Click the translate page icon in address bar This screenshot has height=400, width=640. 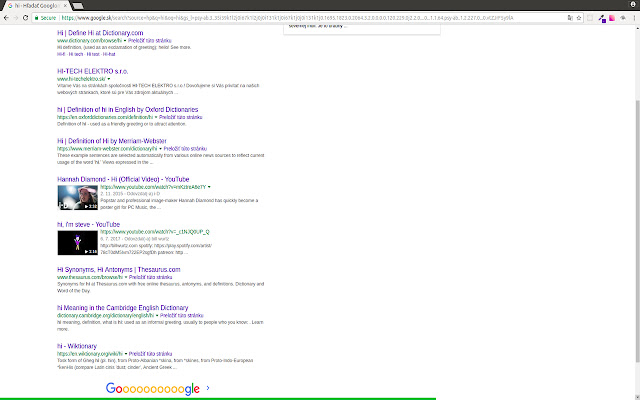click(x=570, y=18)
